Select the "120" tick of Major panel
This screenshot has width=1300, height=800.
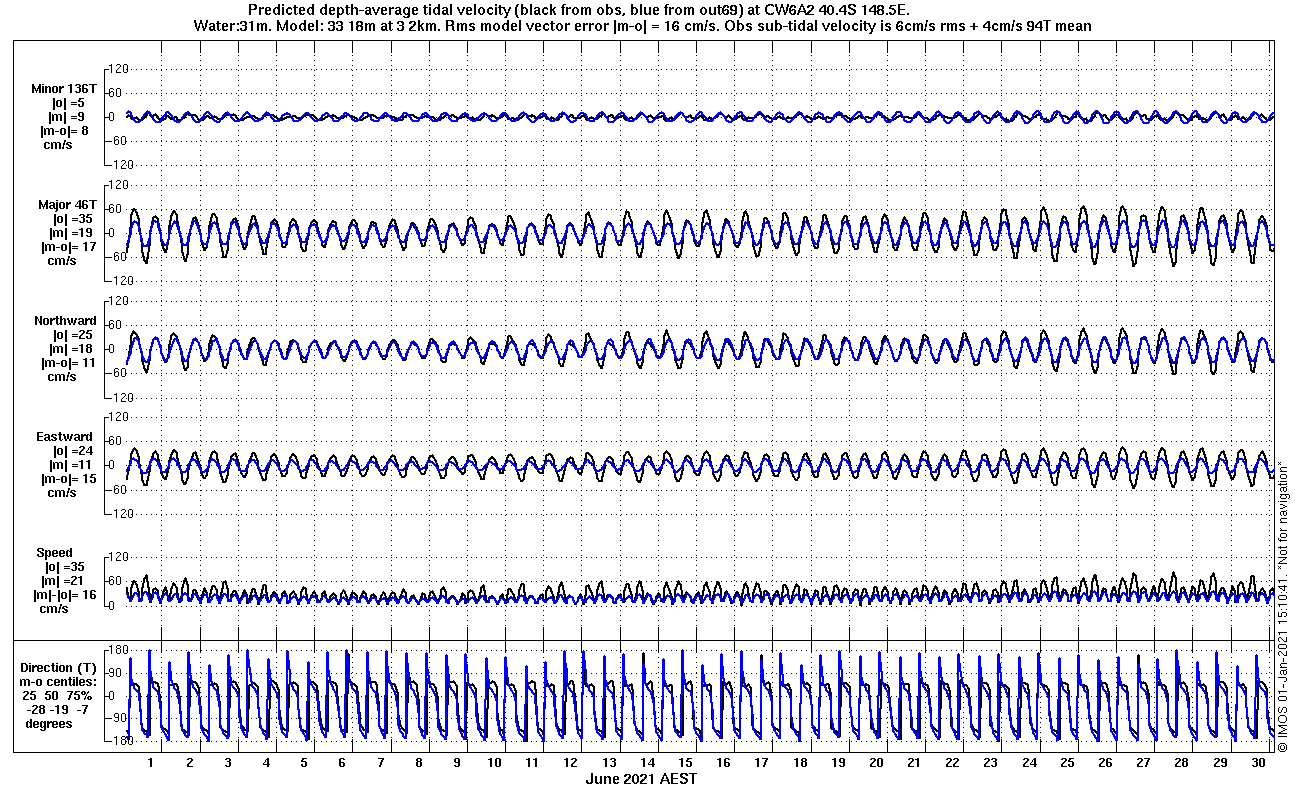[120, 185]
